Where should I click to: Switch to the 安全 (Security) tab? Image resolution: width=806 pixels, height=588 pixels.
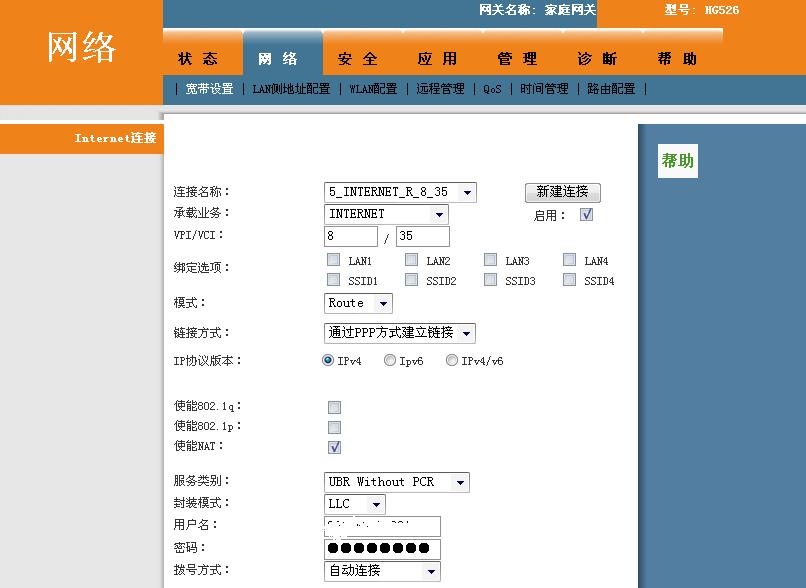358,59
